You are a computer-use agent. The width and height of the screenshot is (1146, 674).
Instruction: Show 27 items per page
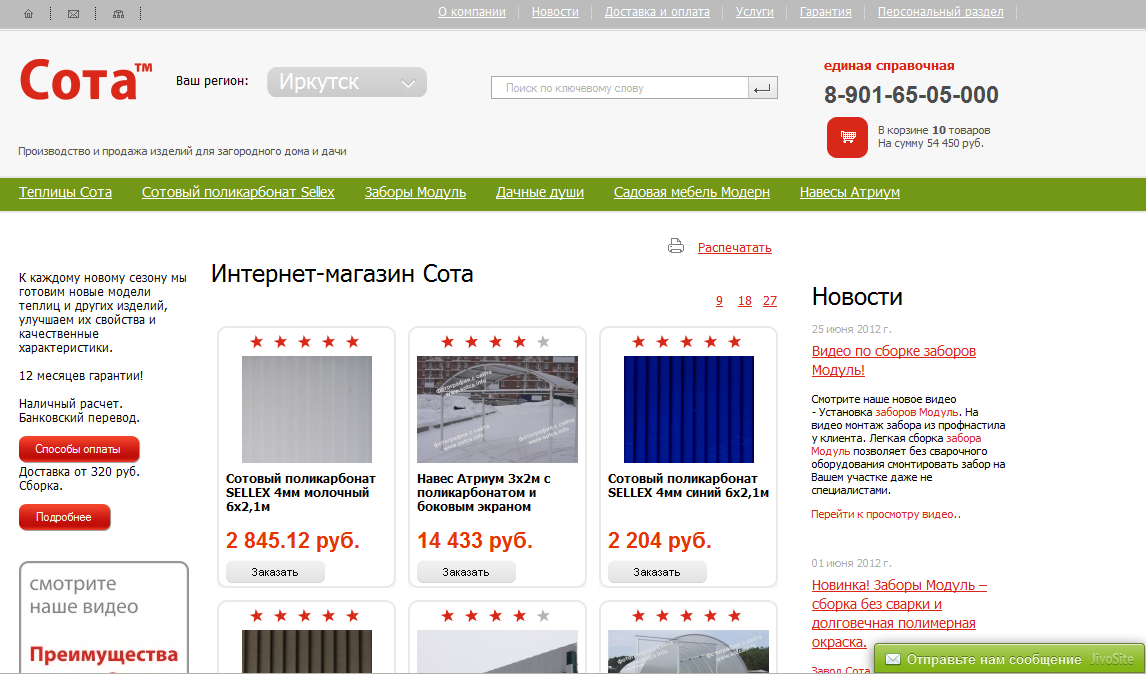tap(770, 300)
